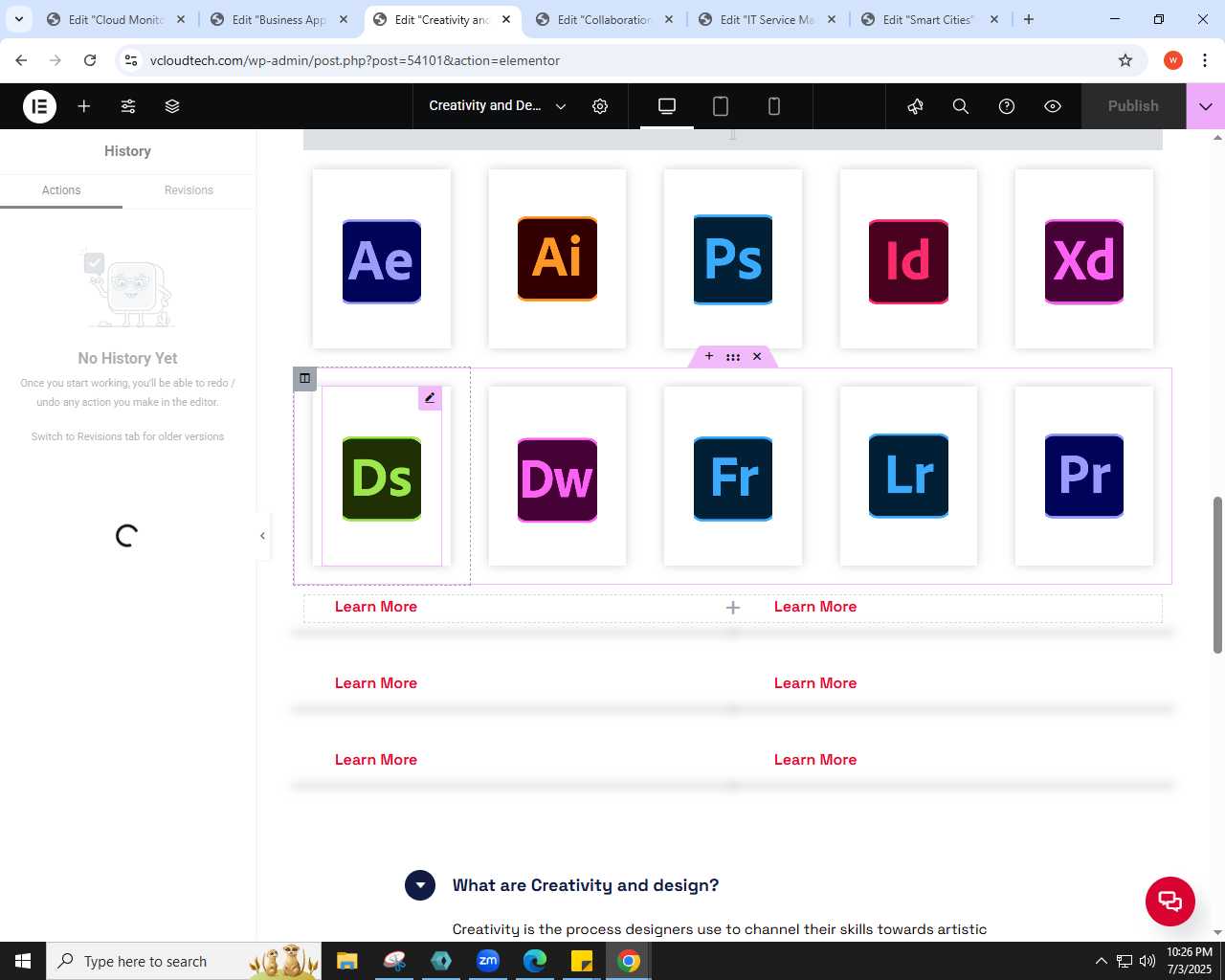The width and height of the screenshot is (1225, 980).
Task: Open Windows Start menu
Action: click(x=23, y=961)
